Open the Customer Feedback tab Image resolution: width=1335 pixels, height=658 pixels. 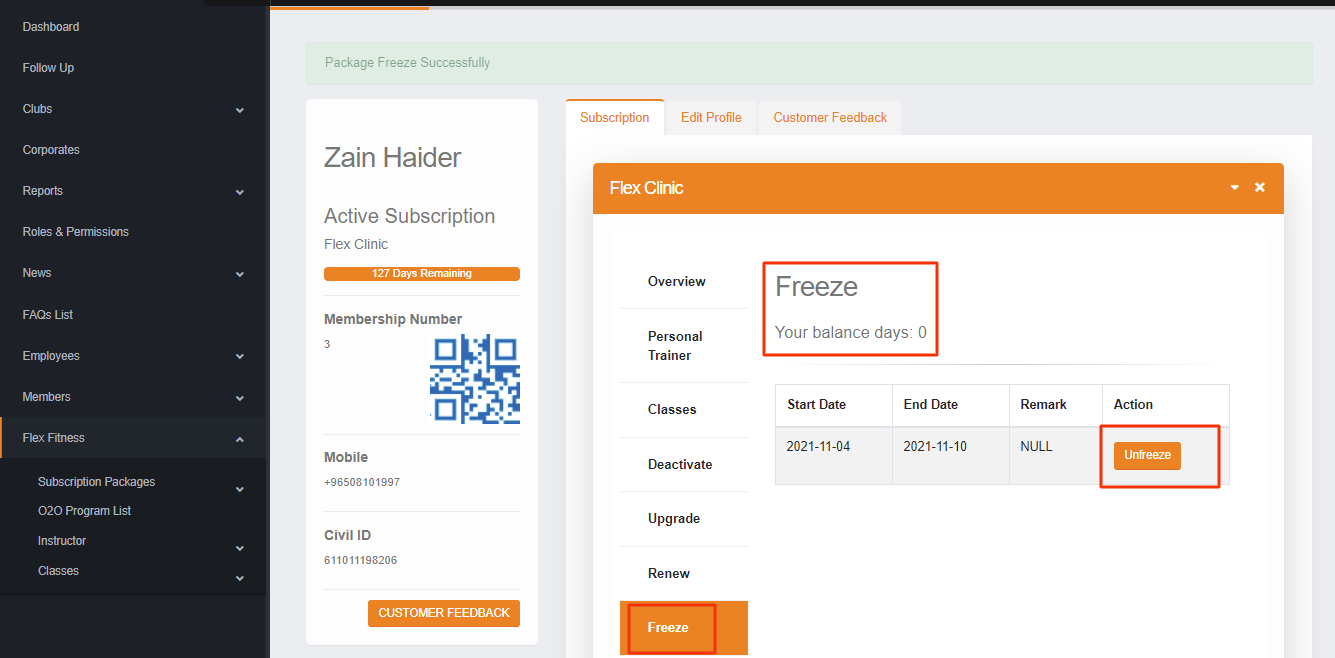click(x=830, y=118)
